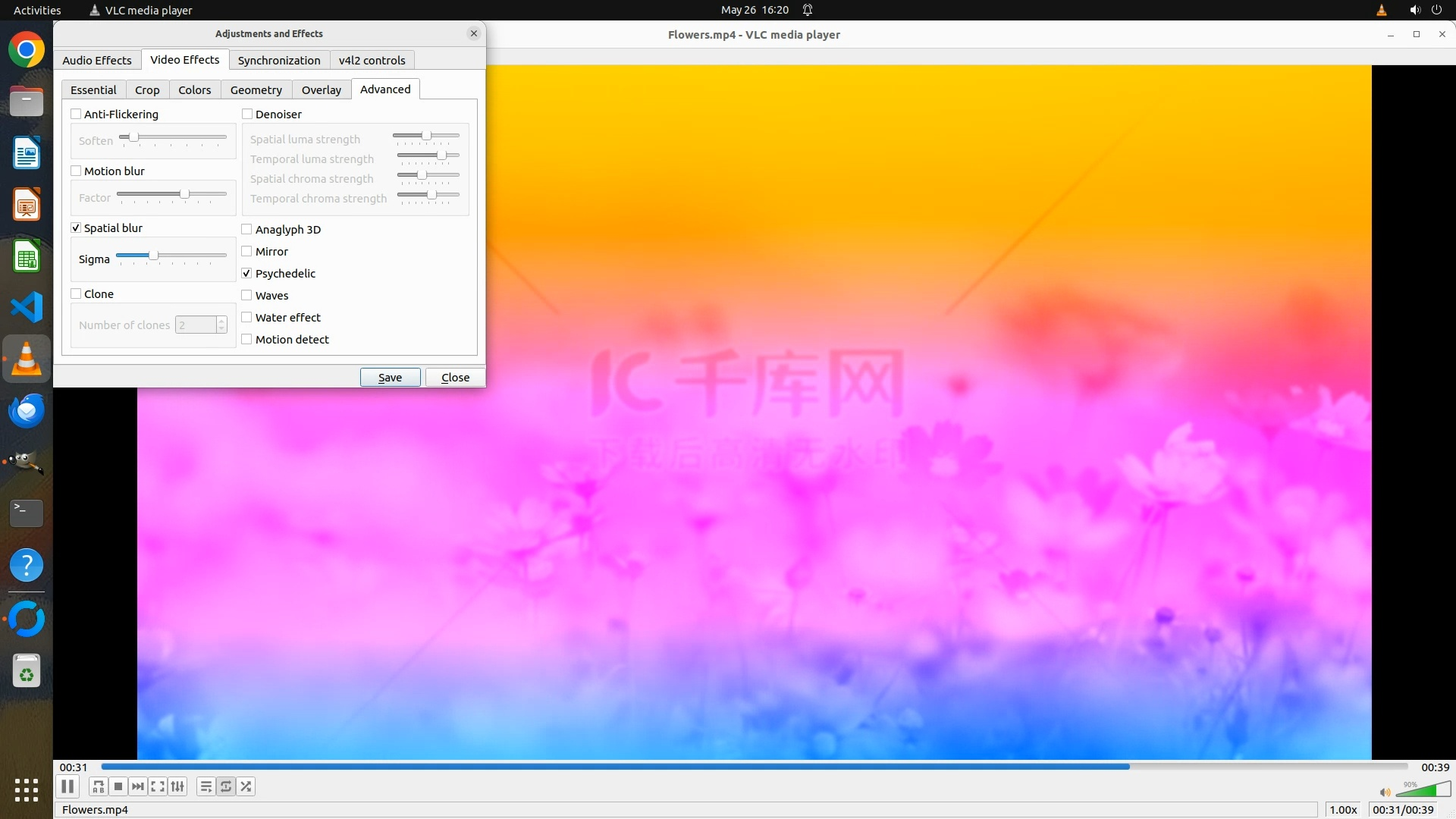Pause the video playback
1456x819 pixels.
pyautogui.click(x=67, y=786)
